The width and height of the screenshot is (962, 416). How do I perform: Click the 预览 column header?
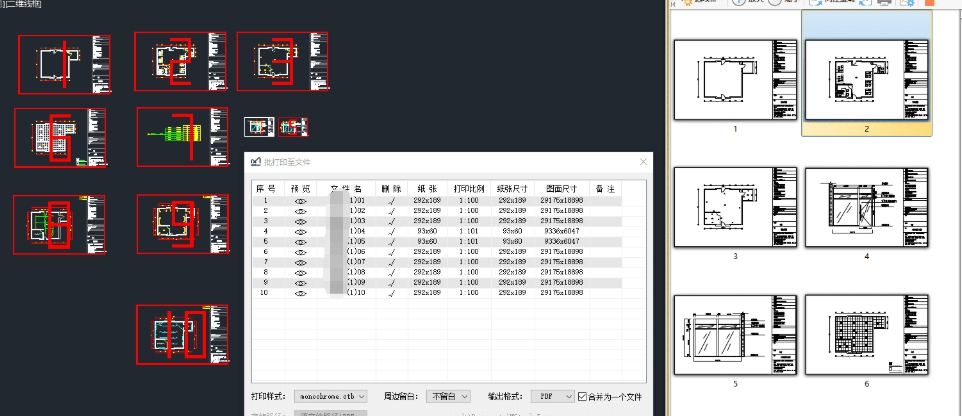pyautogui.click(x=301, y=188)
